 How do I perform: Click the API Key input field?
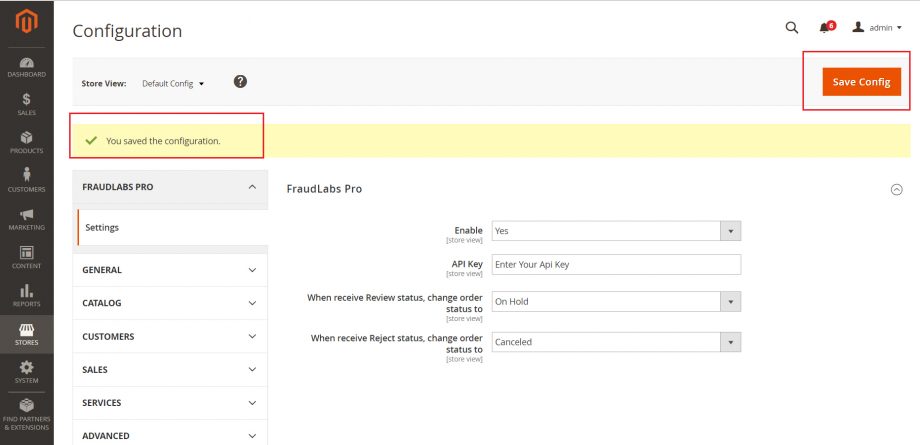pos(616,264)
